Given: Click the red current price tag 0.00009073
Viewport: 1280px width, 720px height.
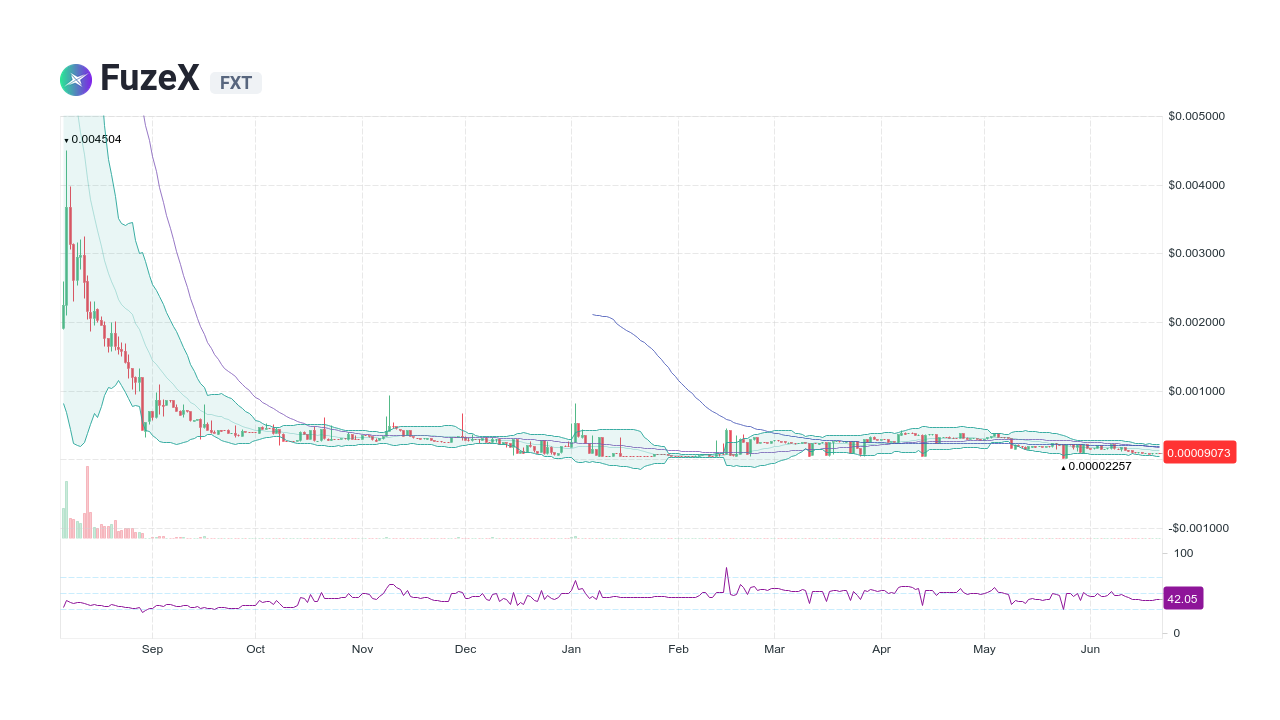Looking at the screenshot, I should click(1199, 452).
